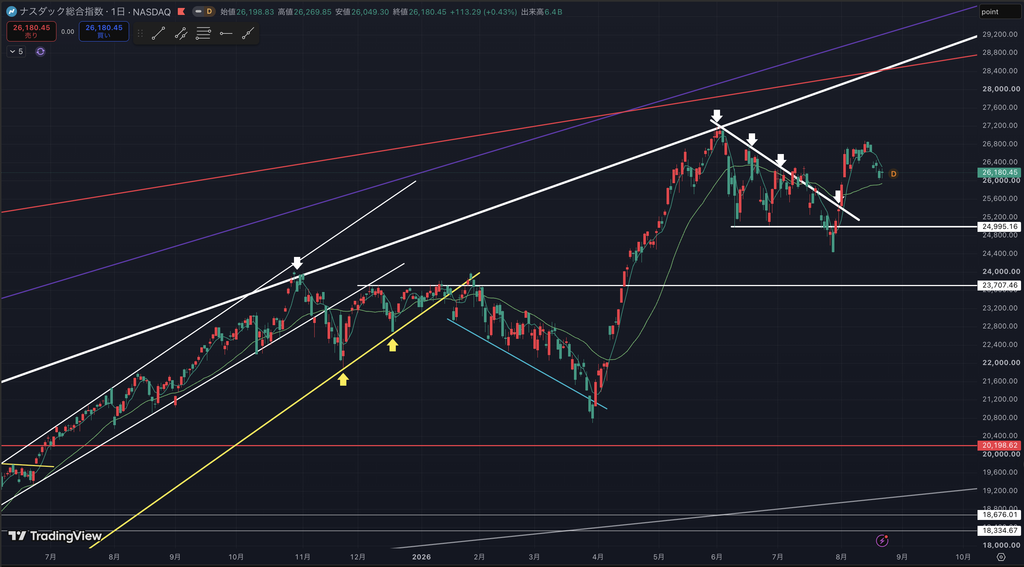Select the parallel channel drawing tool
Image resolution: width=1024 pixels, height=567 pixels.
pos(181,34)
